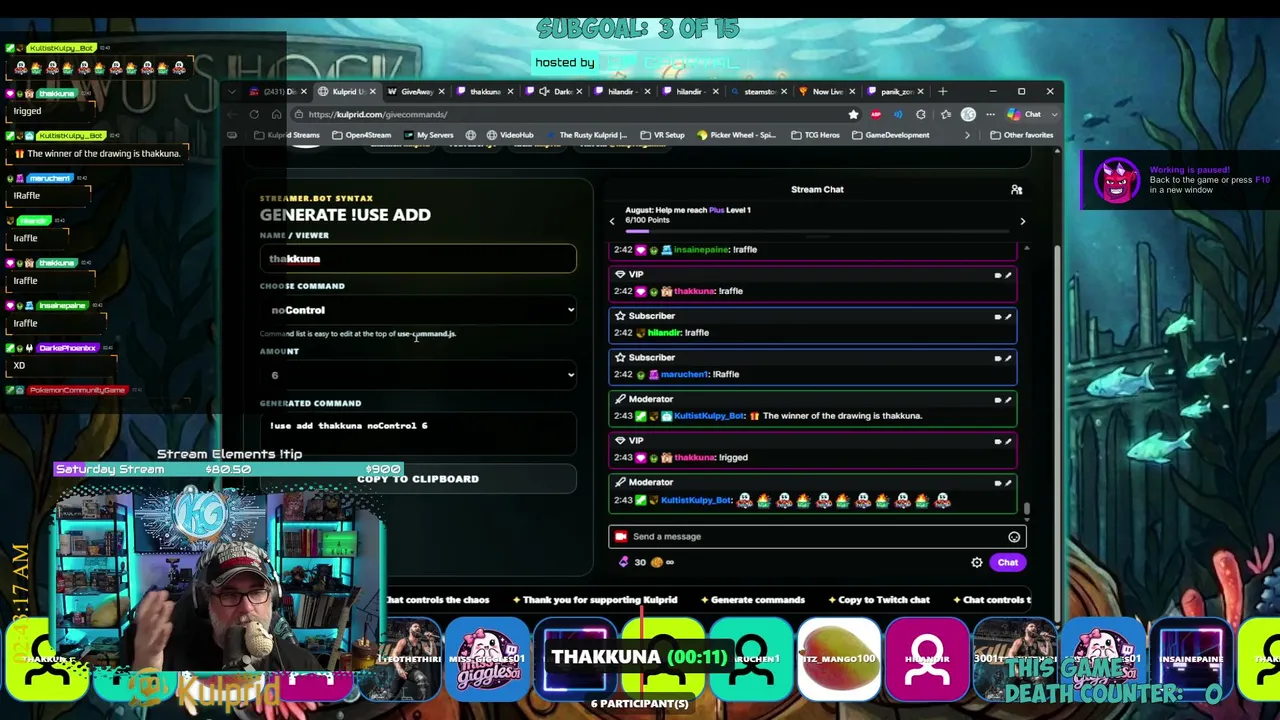Open the emote picker smiley icon
1280x720 pixels.
(1014, 537)
